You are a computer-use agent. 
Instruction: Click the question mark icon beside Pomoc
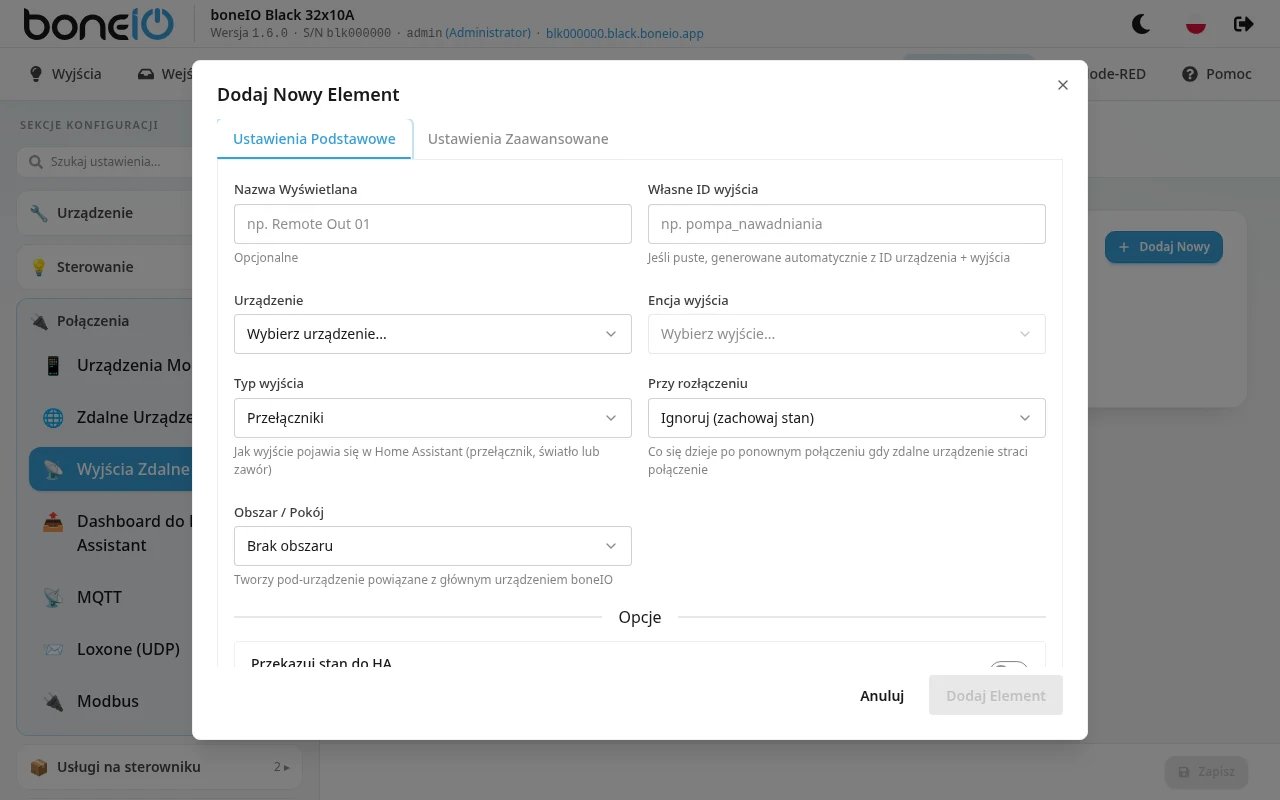tap(1190, 74)
